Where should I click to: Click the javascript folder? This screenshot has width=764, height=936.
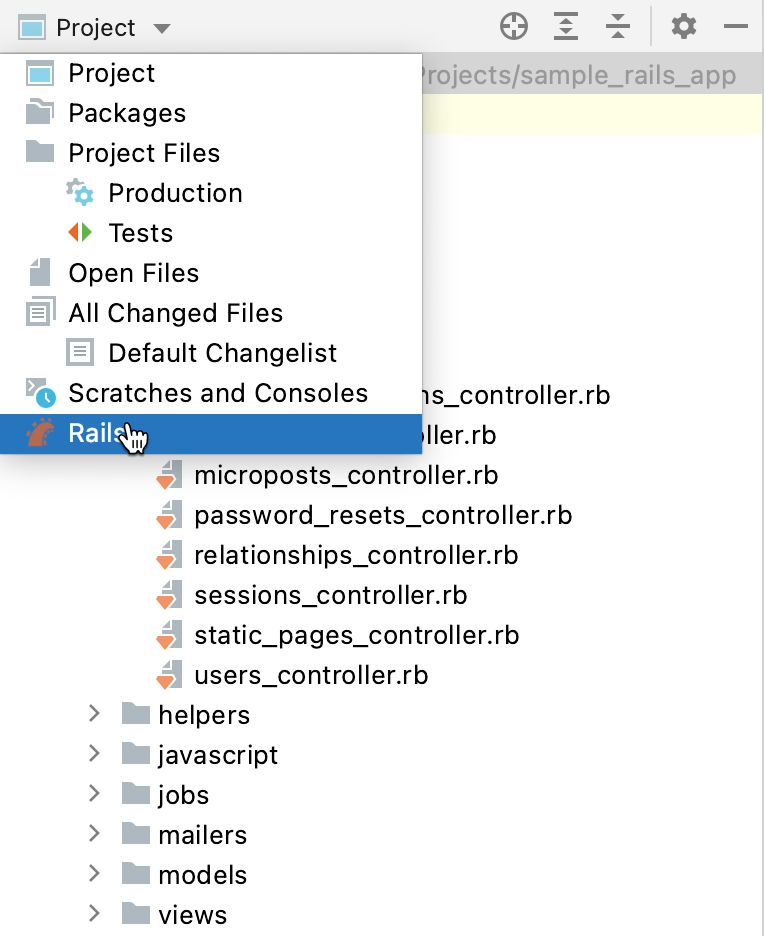pyautogui.click(x=217, y=755)
